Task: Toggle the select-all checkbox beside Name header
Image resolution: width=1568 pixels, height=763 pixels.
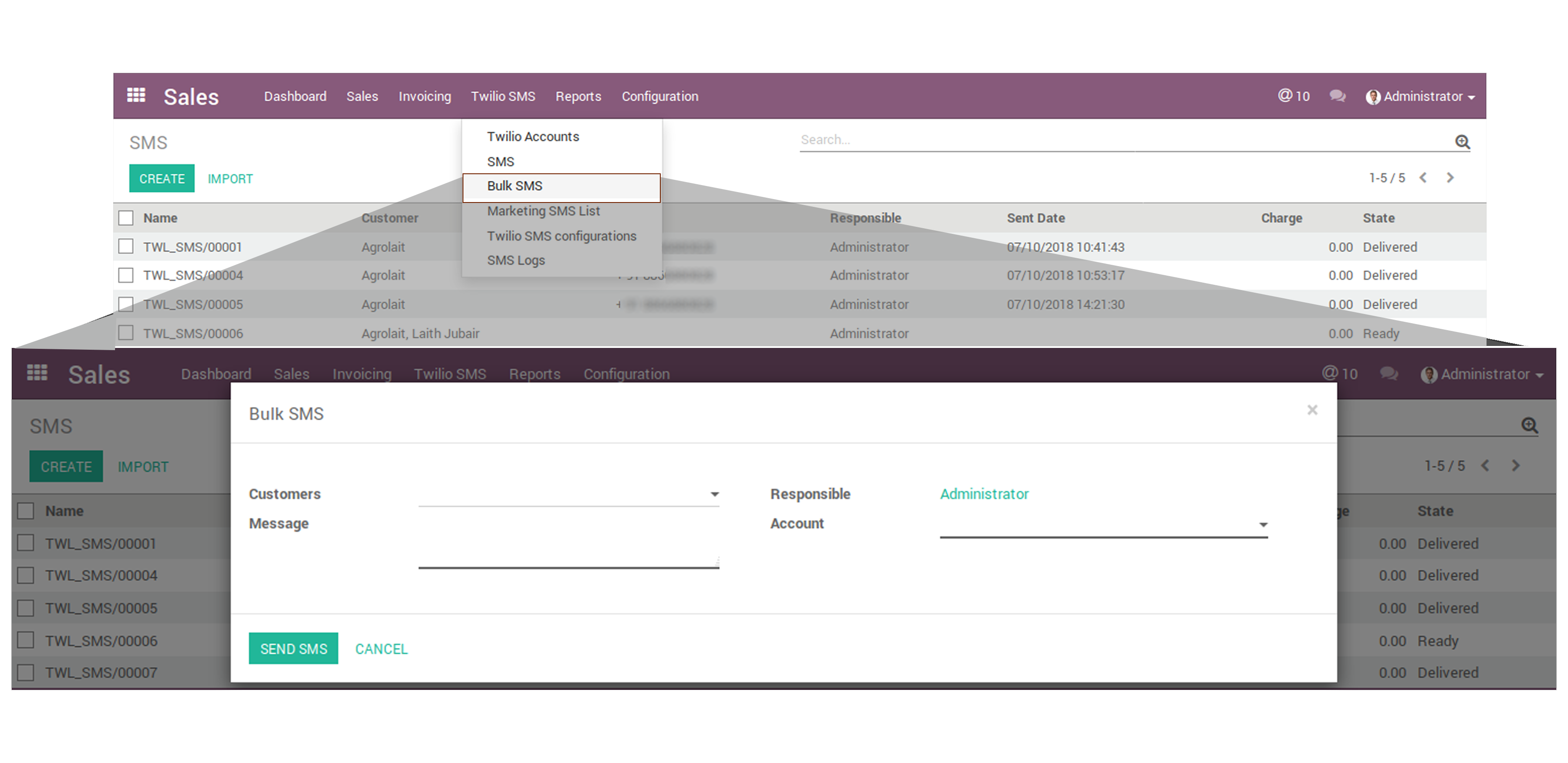Action: [126, 218]
